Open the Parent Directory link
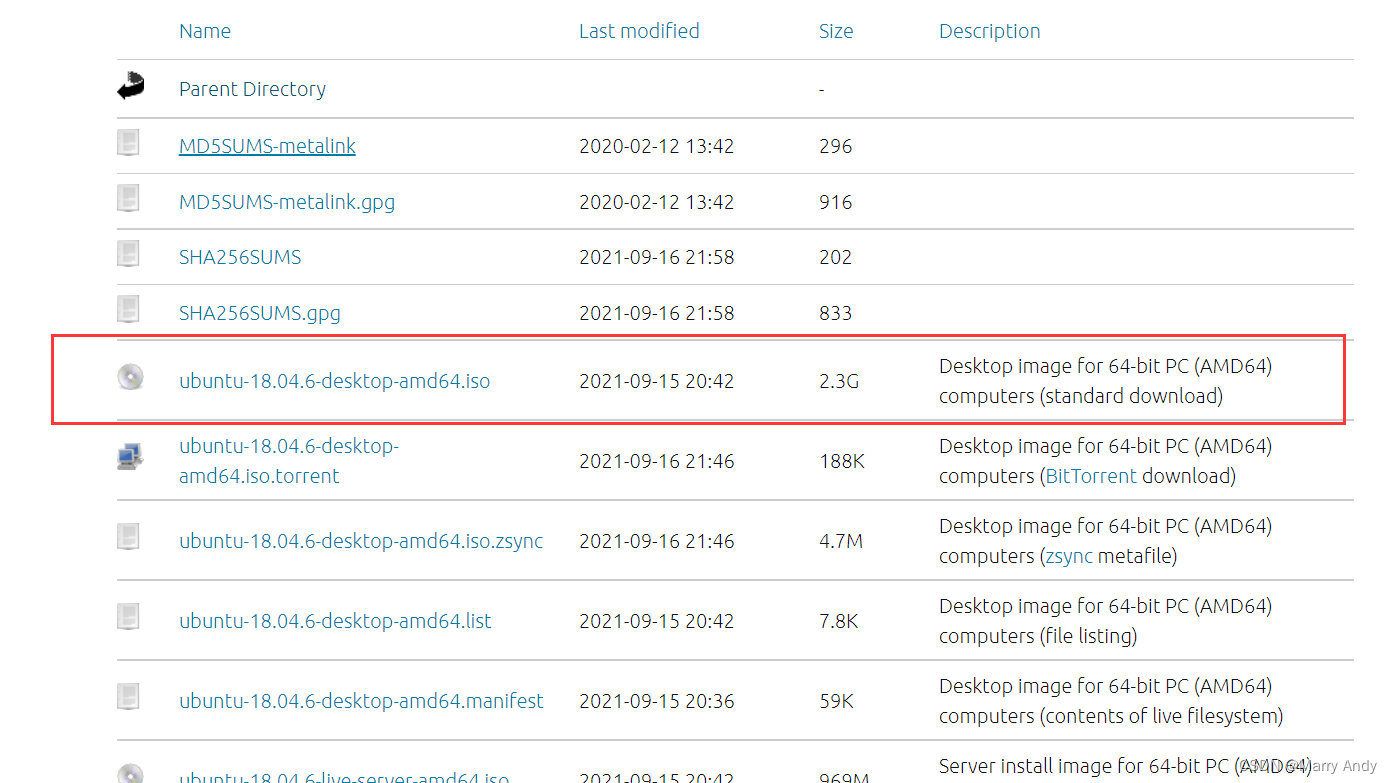Viewport: 1392px width, 783px height. tap(252, 89)
